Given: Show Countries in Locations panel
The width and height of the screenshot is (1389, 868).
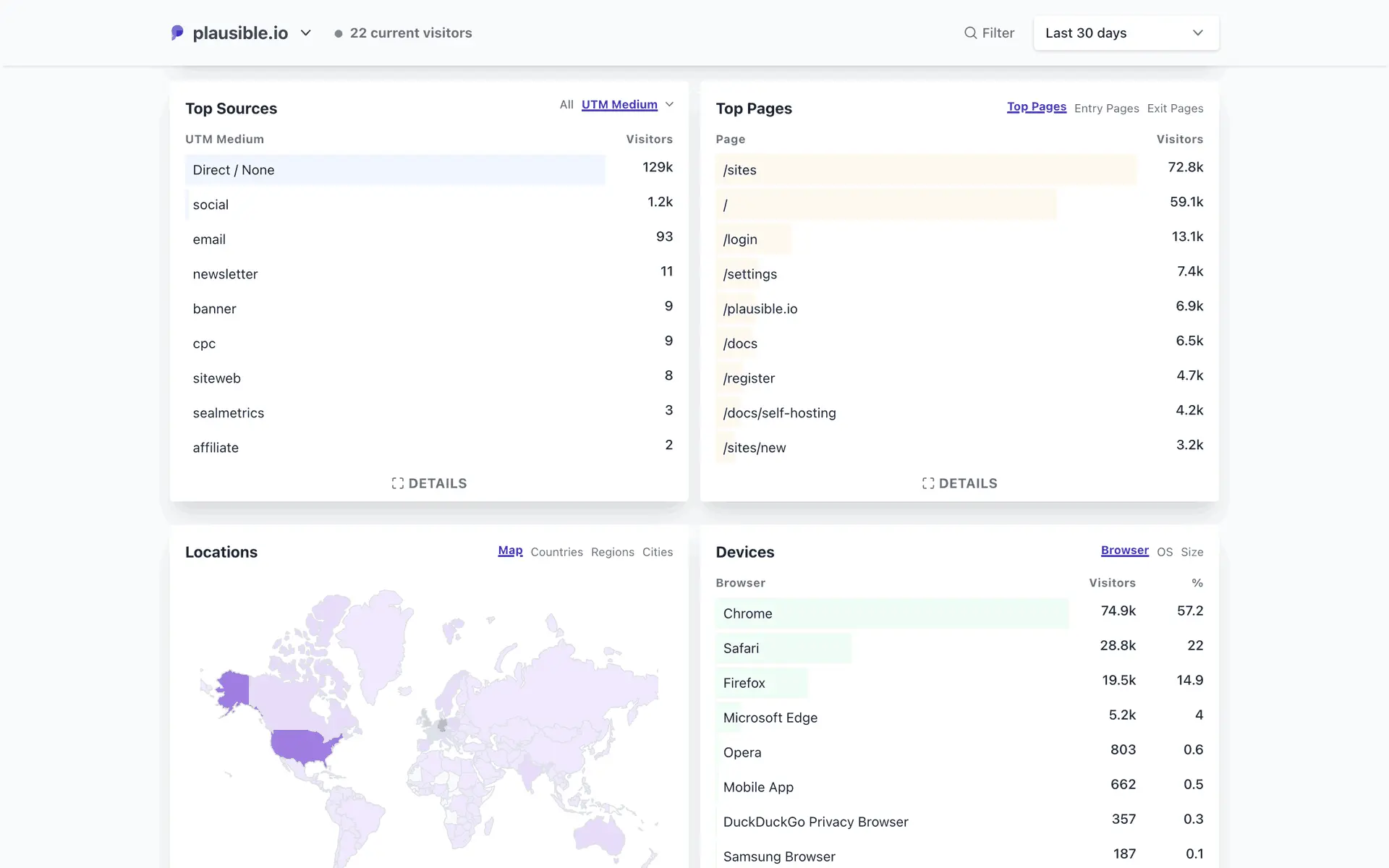Looking at the screenshot, I should pyautogui.click(x=556, y=552).
